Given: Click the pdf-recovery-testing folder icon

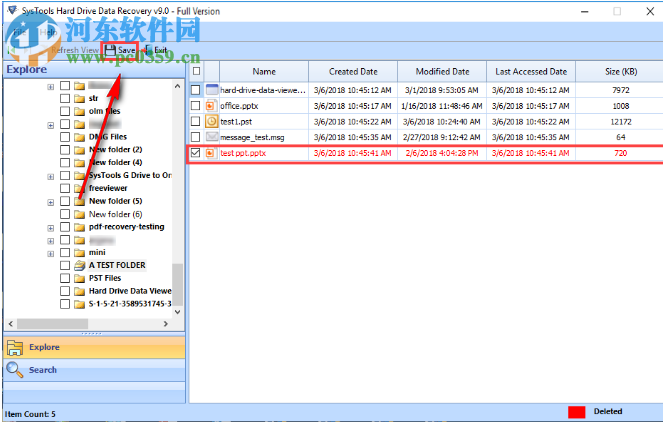Looking at the screenshot, I should click(x=79, y=227).
